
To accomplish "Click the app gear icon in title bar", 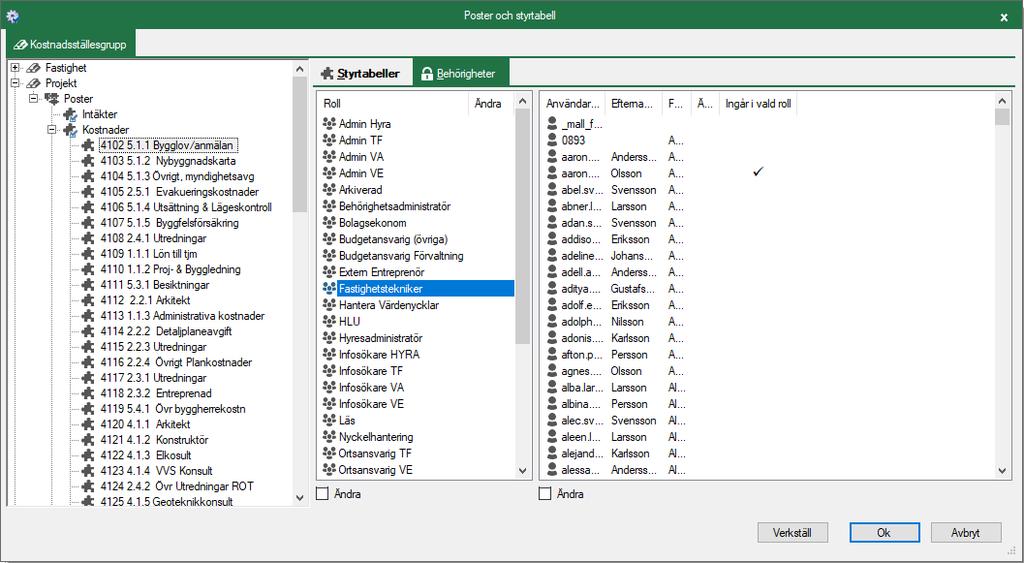I will pyautogui.click(x=12, y=16).
